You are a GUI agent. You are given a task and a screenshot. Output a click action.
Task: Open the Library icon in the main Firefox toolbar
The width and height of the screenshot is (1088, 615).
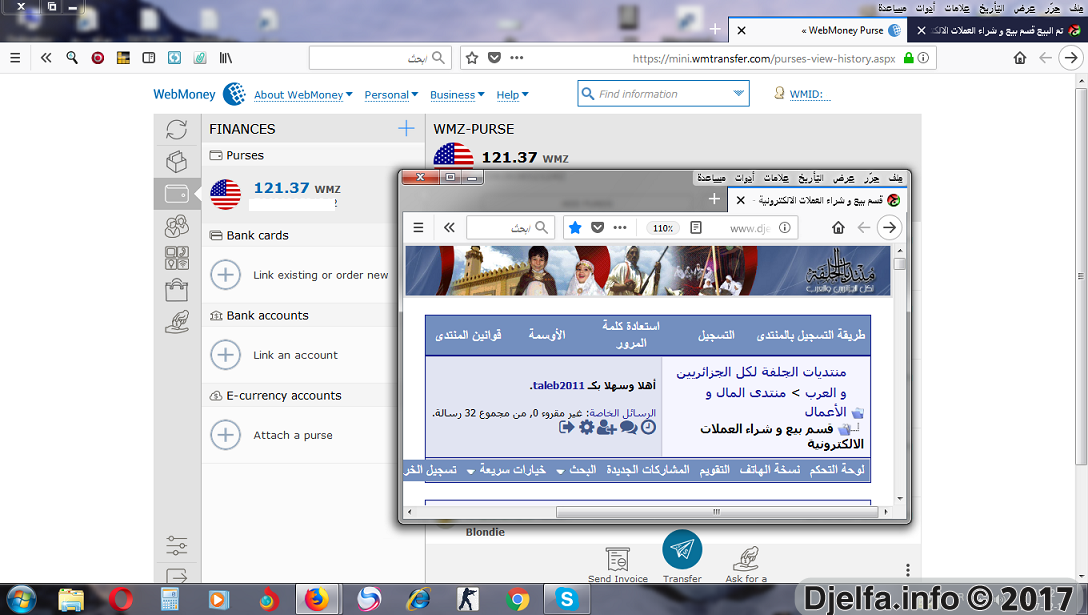pos(226,58)
